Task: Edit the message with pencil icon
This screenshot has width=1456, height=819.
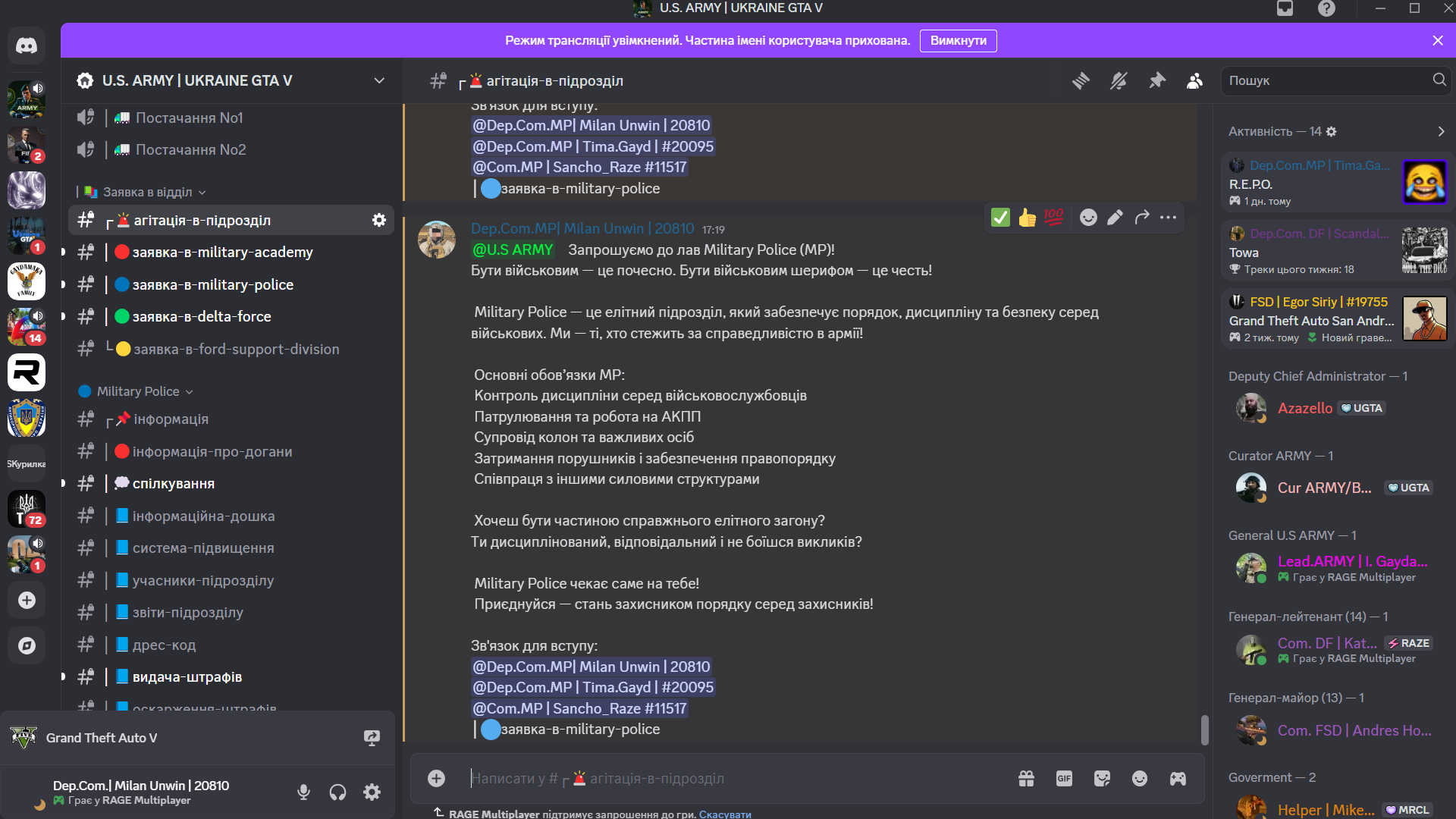Action: pyautogui.click(x=1115, y=218)
